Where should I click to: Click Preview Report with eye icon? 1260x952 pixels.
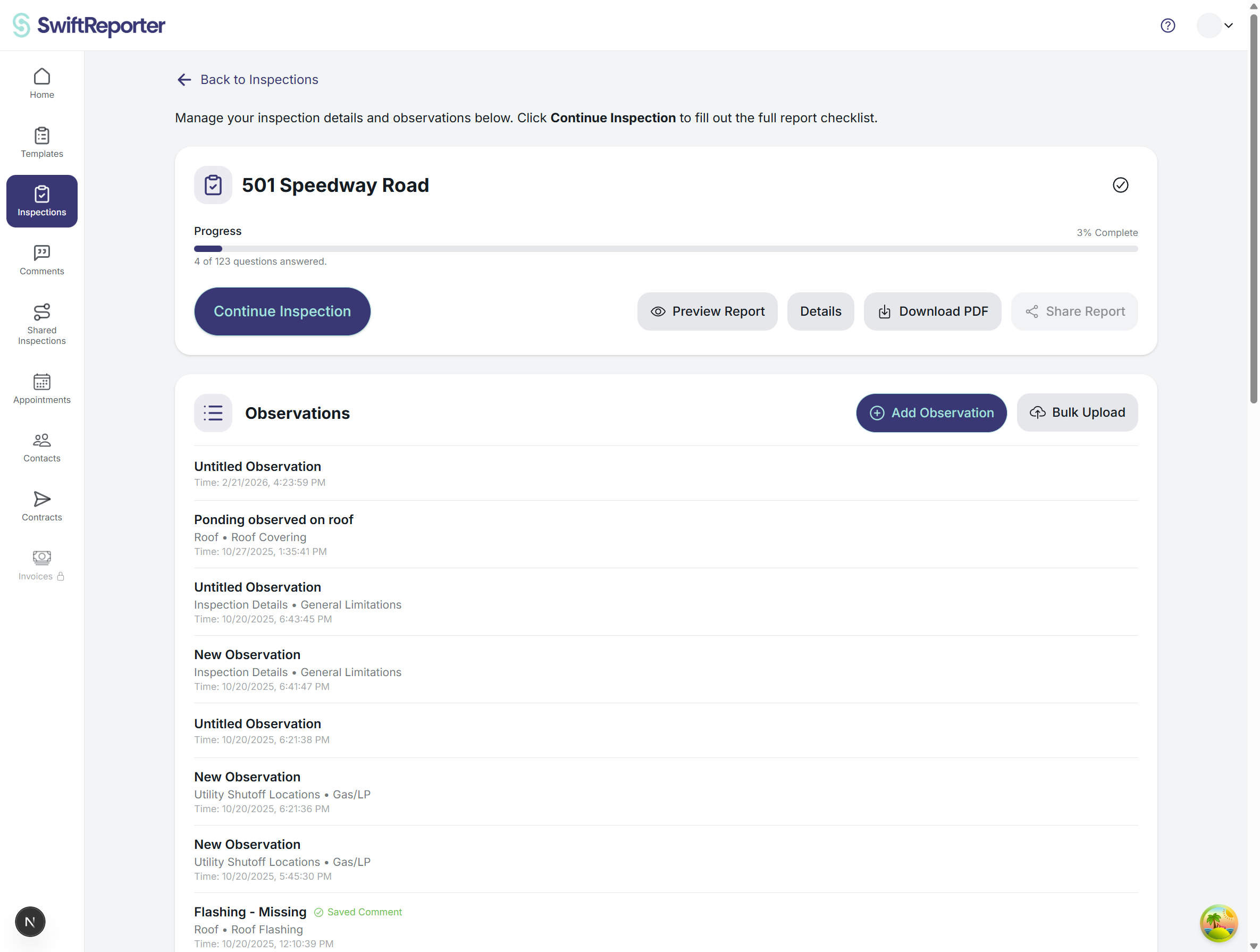(707, 311)
